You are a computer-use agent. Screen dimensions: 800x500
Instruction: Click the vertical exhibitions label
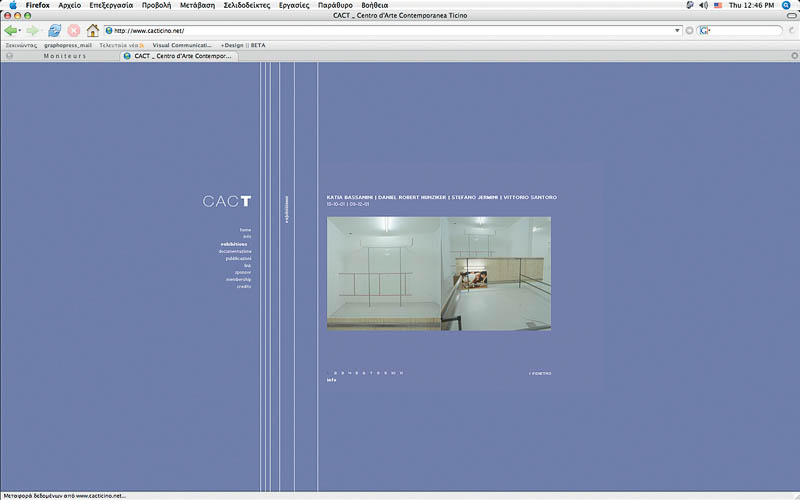coord(286,209)
